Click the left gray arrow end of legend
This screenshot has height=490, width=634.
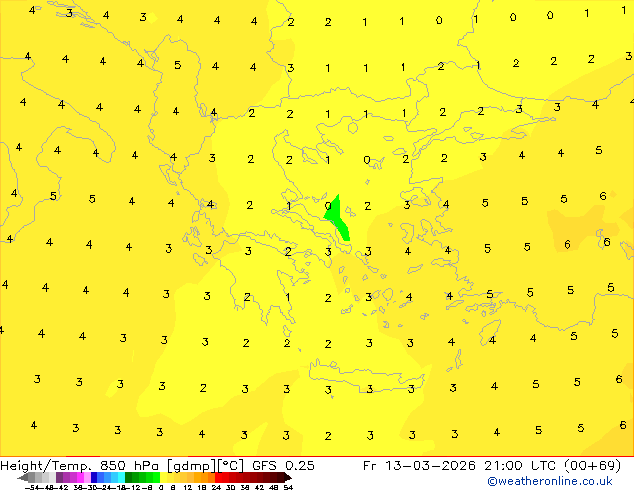point(23,477)
